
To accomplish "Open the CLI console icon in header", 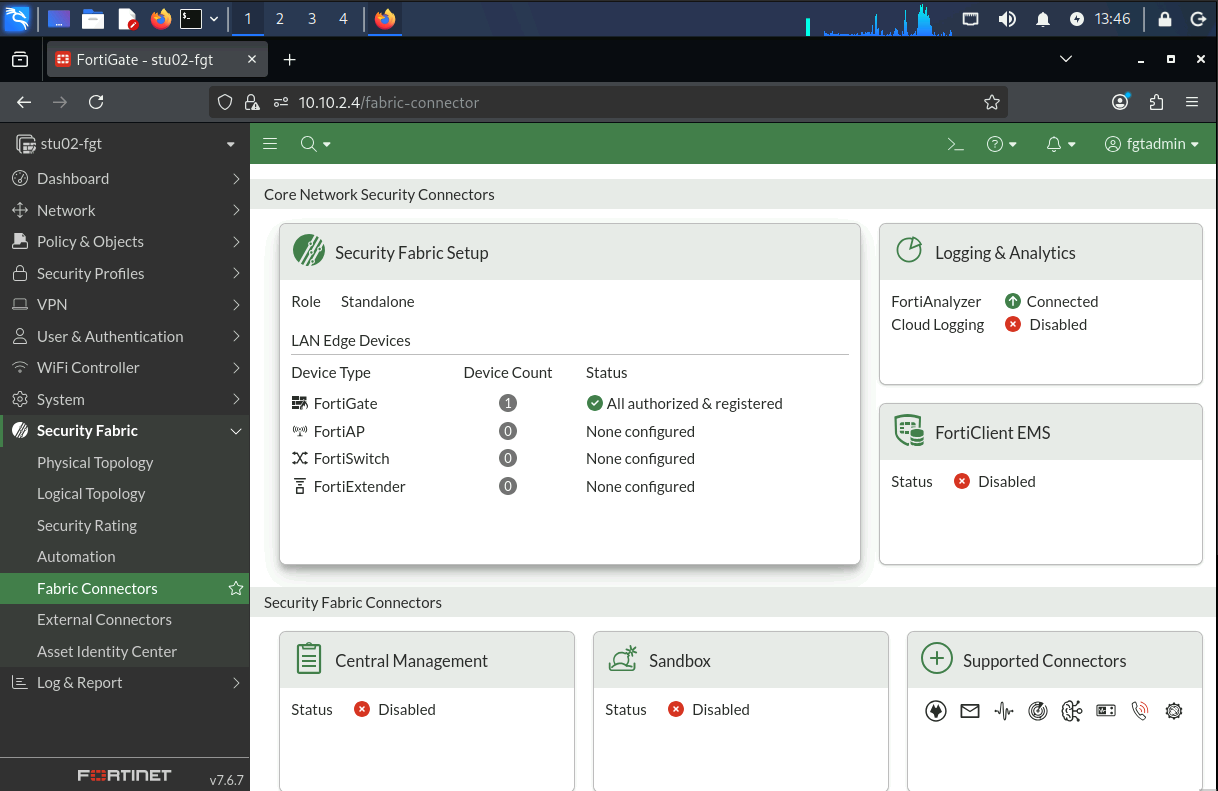I will tap(955, 144).
